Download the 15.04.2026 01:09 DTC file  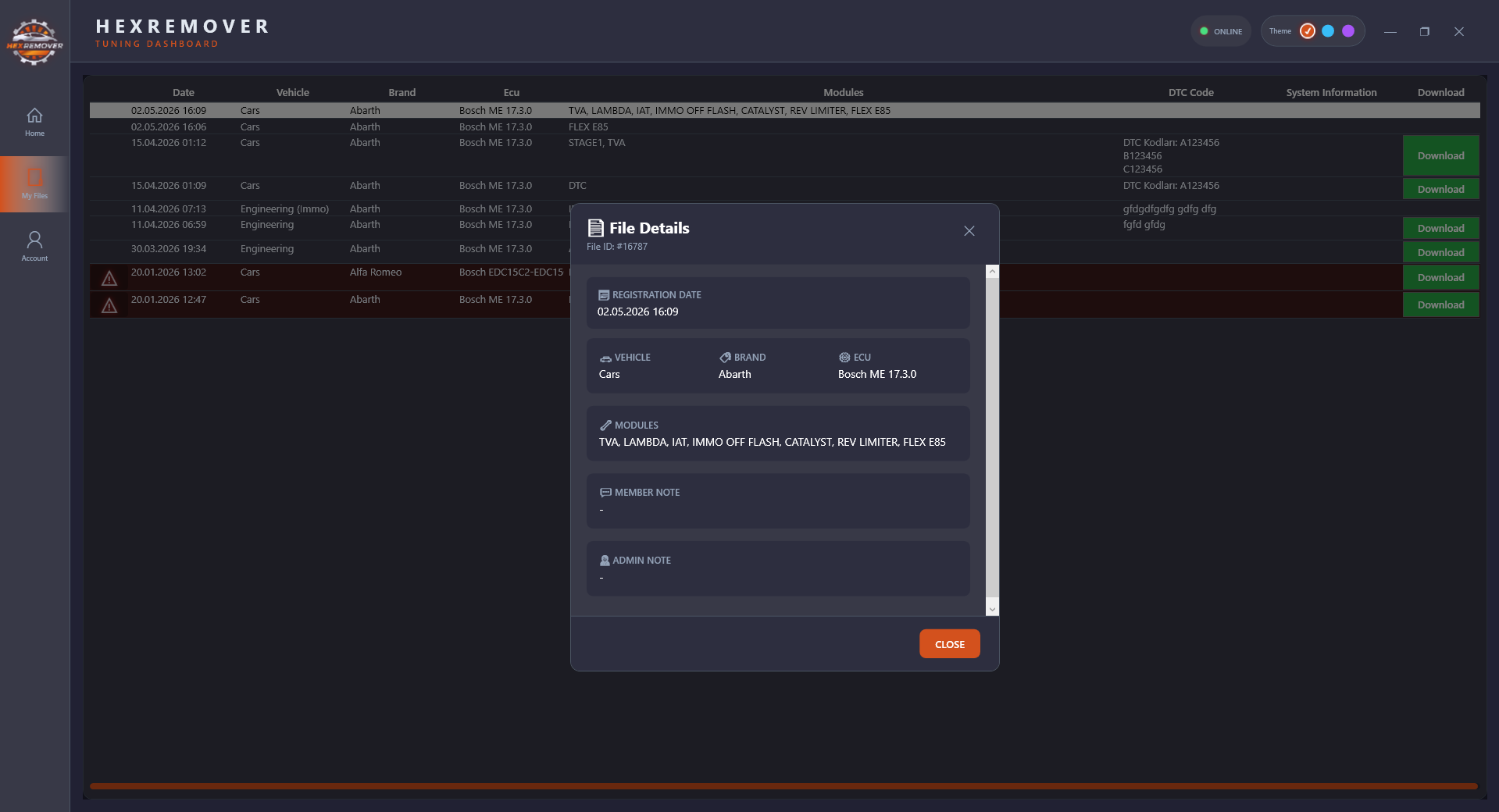pos(1440,189)
